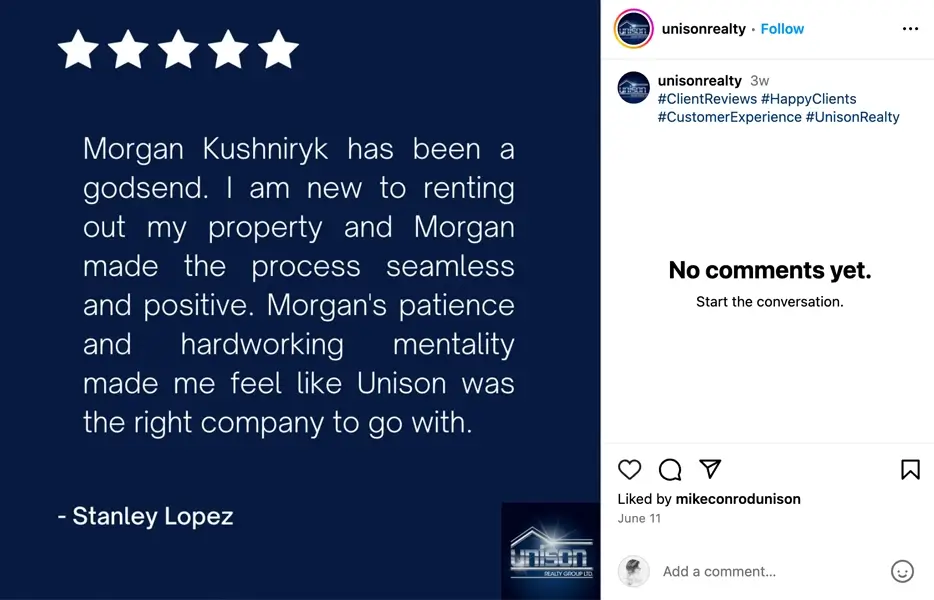Viewport: 934px width, 600px height.
Task: Click your profile avatar beside the comment box
Action: 634,571
